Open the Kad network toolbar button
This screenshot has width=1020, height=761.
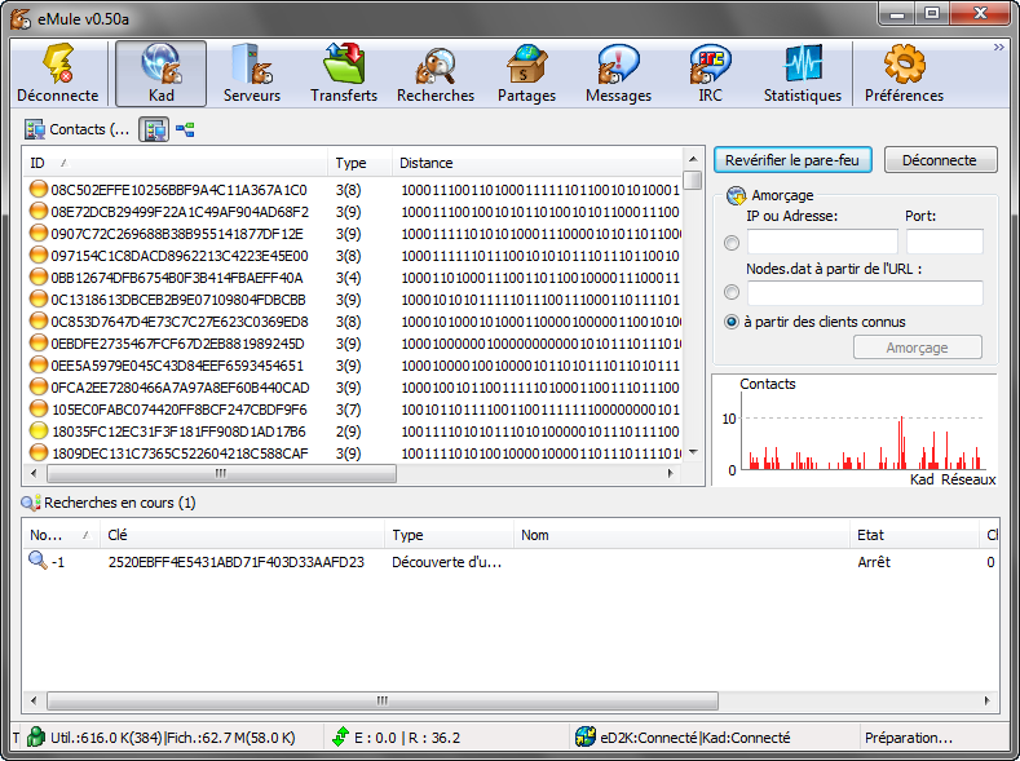click(161, 73)
